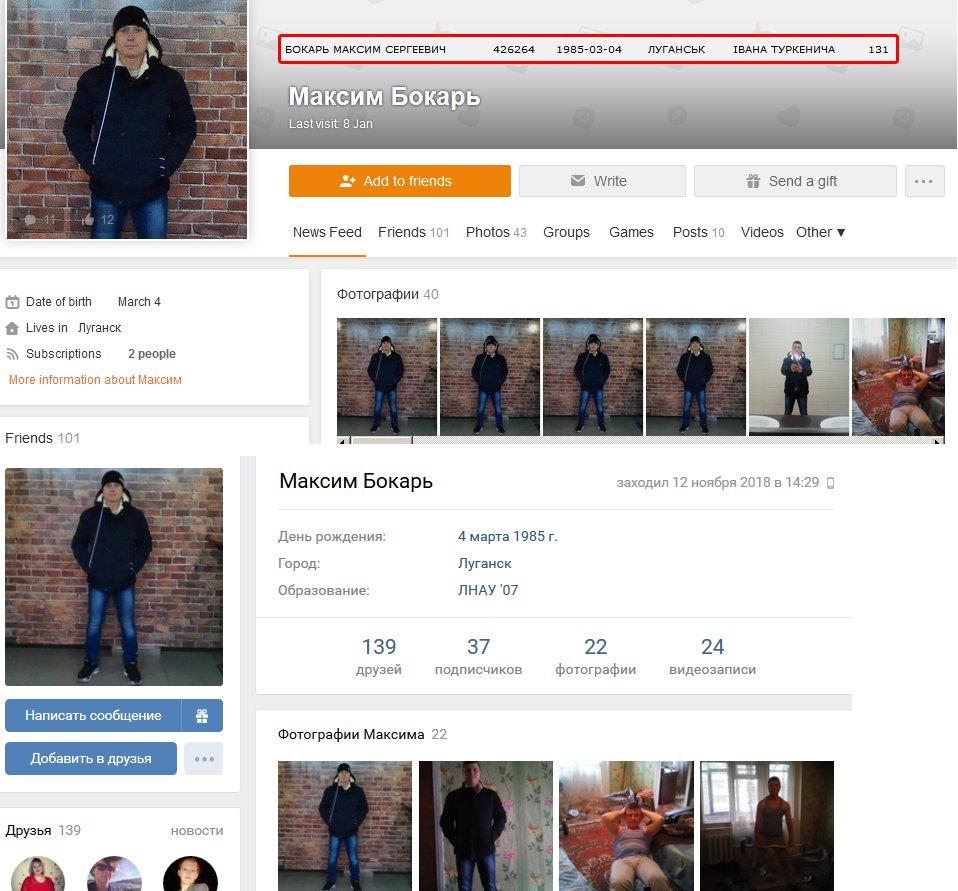The width and height of the screenshot is (958, 891).
Task: Open the orange More information link
Action: (95, 380)
